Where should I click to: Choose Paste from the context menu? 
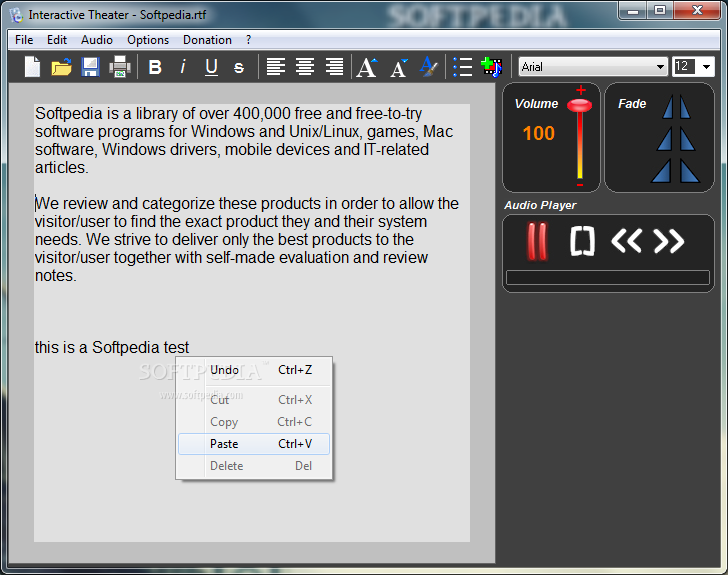click(254, 444)
